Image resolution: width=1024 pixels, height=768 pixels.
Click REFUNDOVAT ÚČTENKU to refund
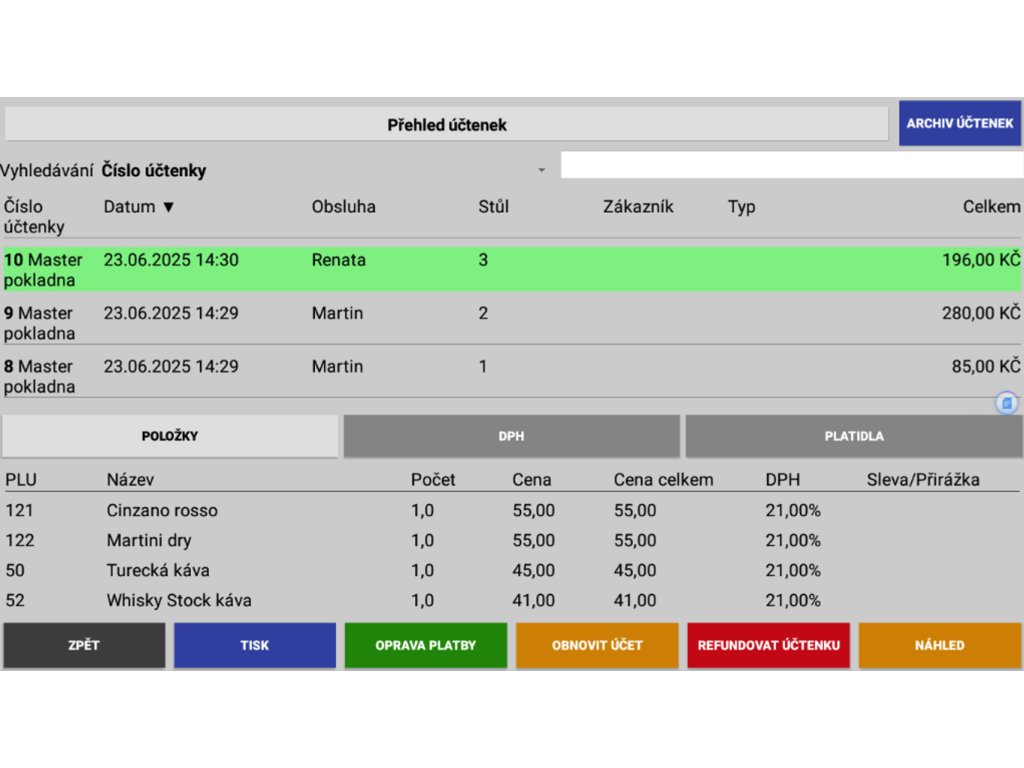768,645
